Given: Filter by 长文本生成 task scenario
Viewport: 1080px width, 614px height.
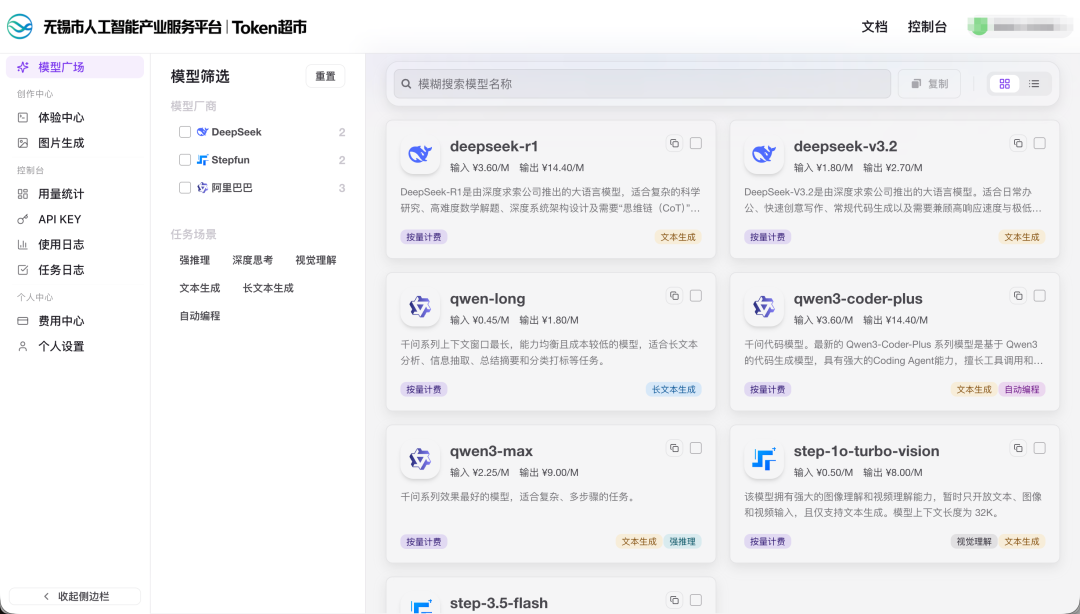Looking at the screenshot, I should point(268,288).
